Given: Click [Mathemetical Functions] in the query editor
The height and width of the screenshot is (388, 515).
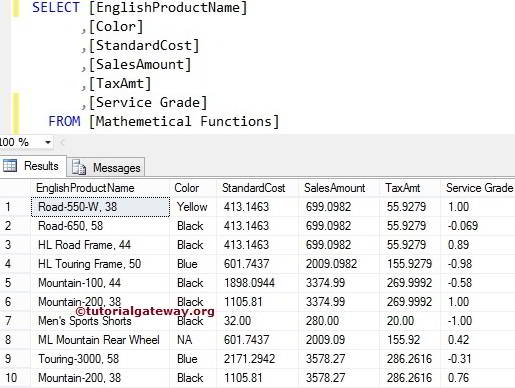Looking at the screenshot, I should click(184, 122).
